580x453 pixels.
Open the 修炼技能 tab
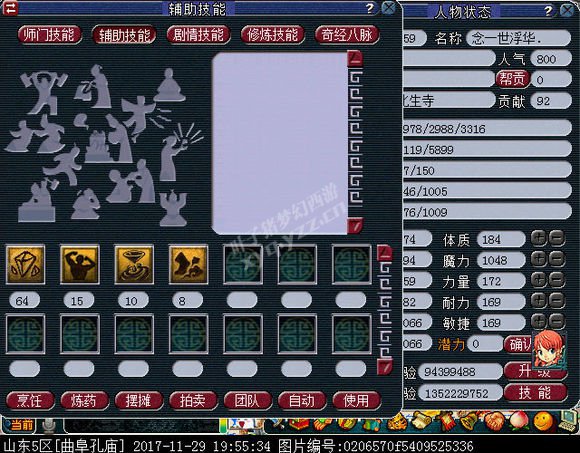coord(273,35)
